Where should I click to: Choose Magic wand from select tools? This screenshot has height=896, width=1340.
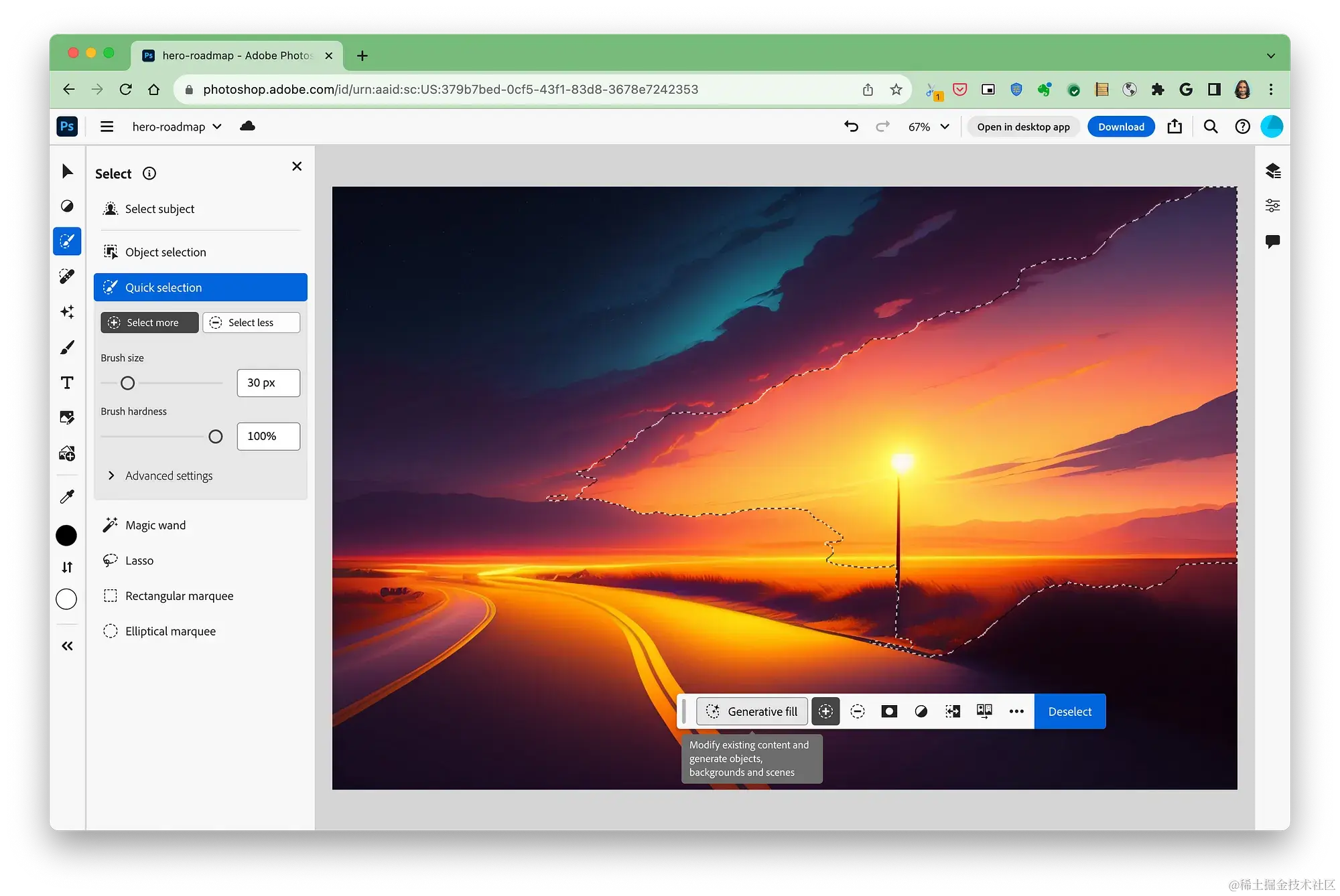155,525
